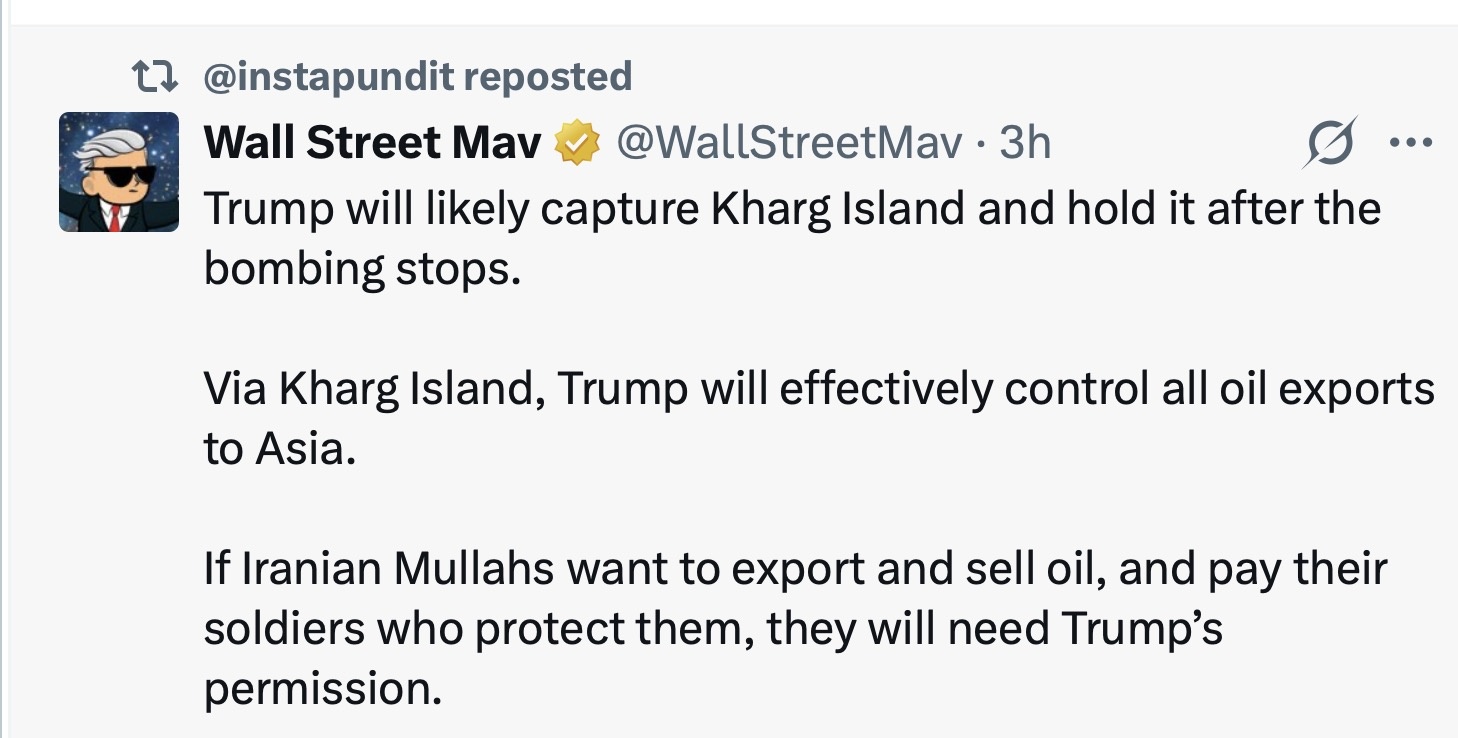Click "Kharg Island" in the first sentence
The width and height of the screenshot is (1458, 738).
click(828, 209)
